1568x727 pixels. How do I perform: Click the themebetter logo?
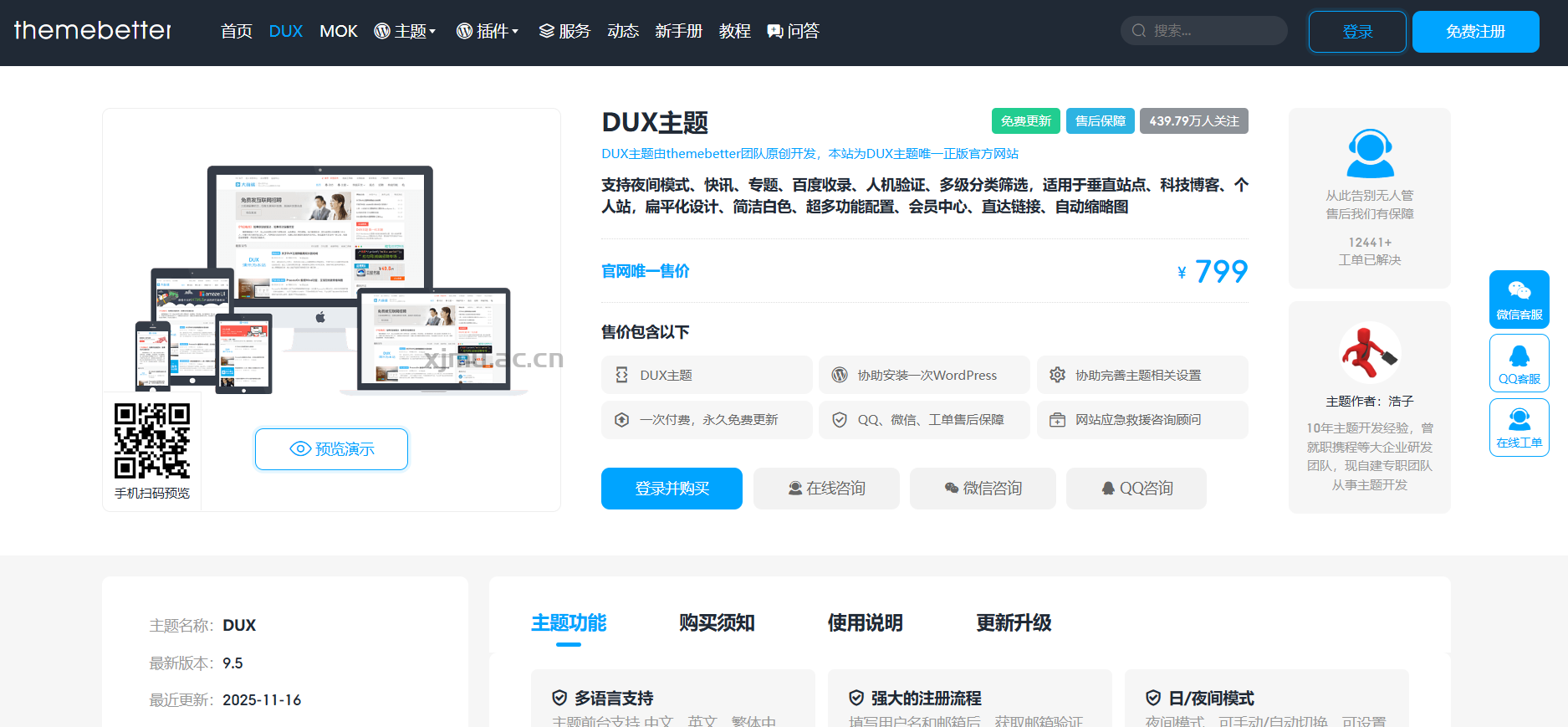(x=93, y=31)
